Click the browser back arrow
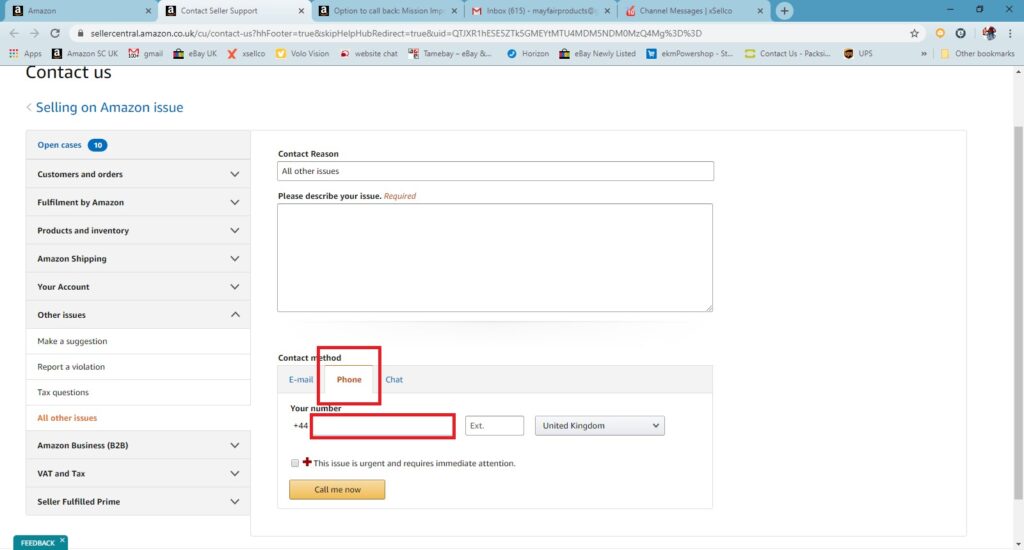This screenshot has width=1024, height=550. pyautogui.click(x=14, y=33)
